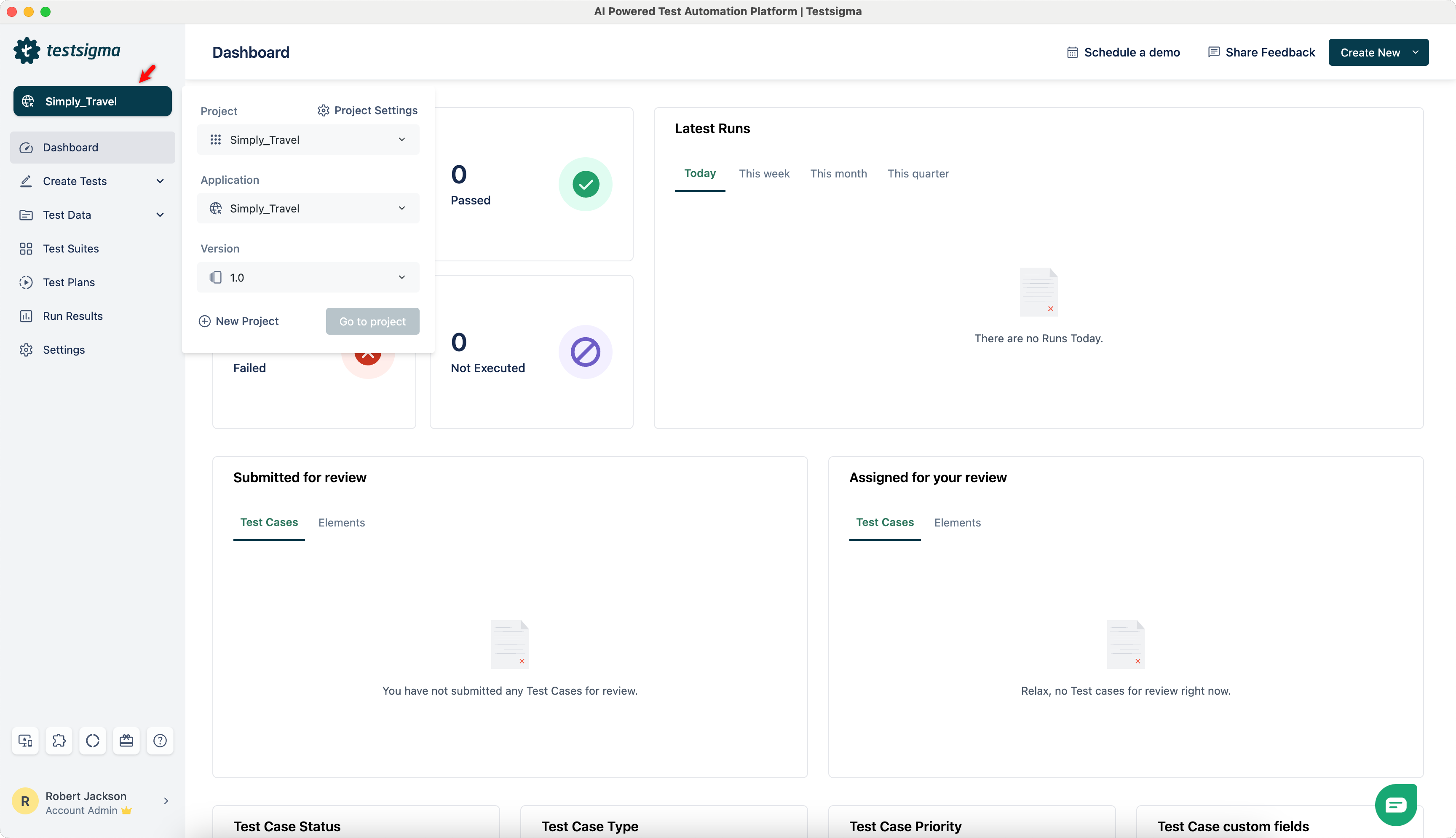Open Dashboard in the sidebar
1456x838 pixels.
pos(93,148)
